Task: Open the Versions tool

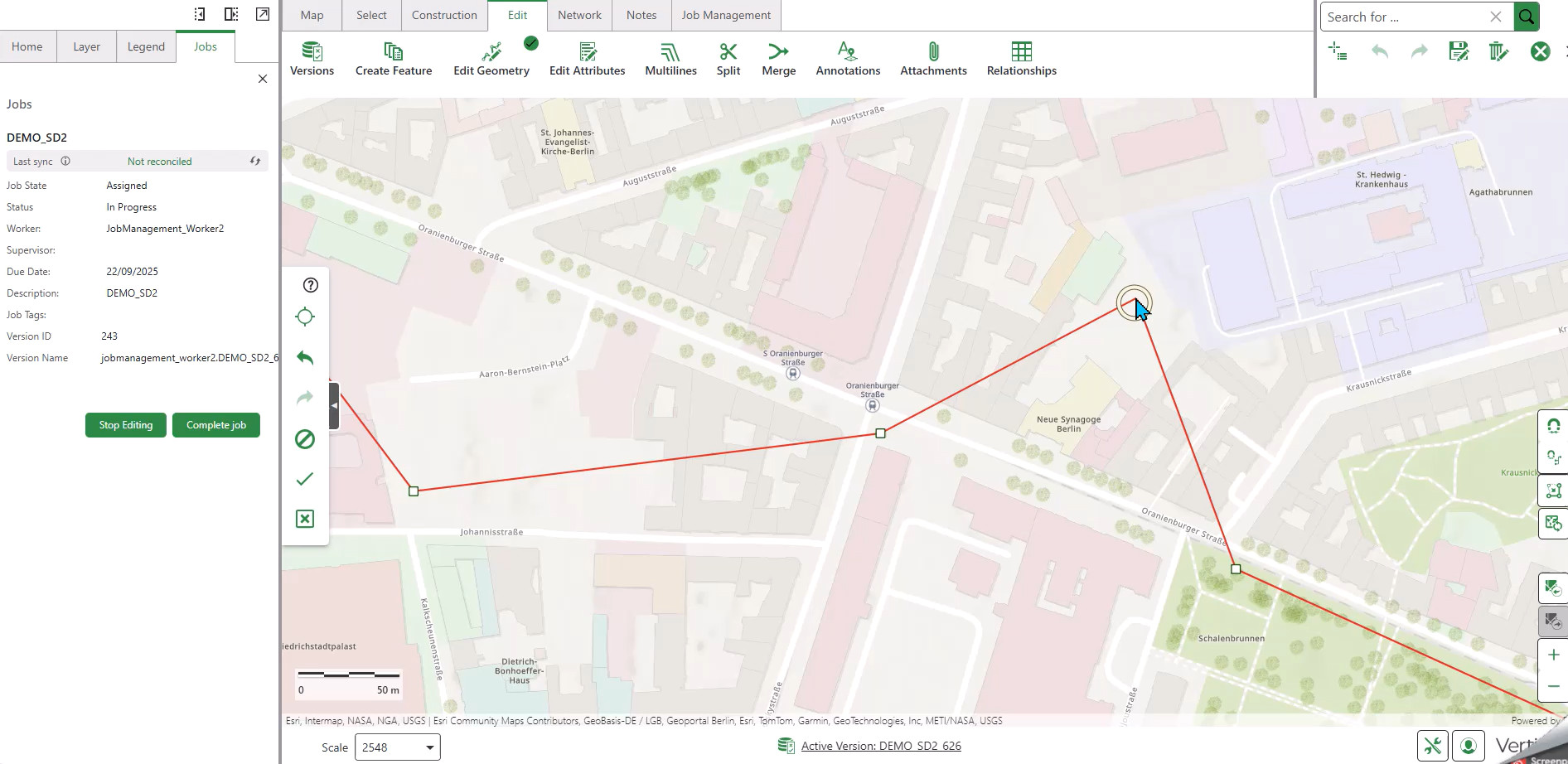Action: (312, 59)
